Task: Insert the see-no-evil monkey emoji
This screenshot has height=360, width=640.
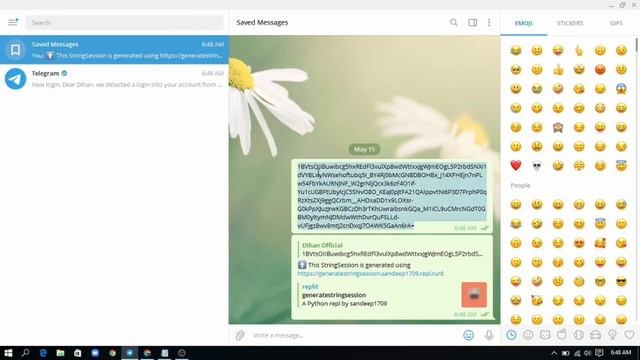Action: (x=558, y=127)
